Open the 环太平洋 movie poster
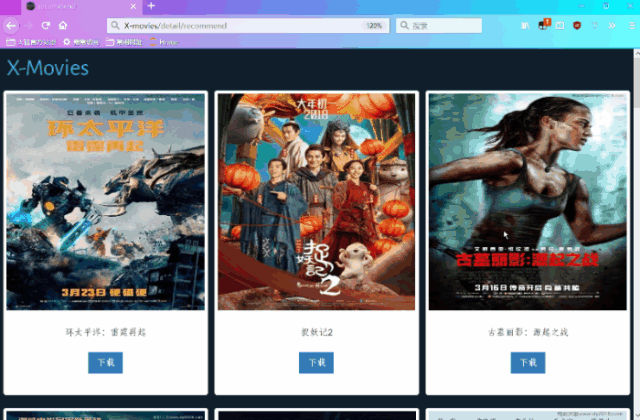The image size is (640, 420). pos(106,202)
